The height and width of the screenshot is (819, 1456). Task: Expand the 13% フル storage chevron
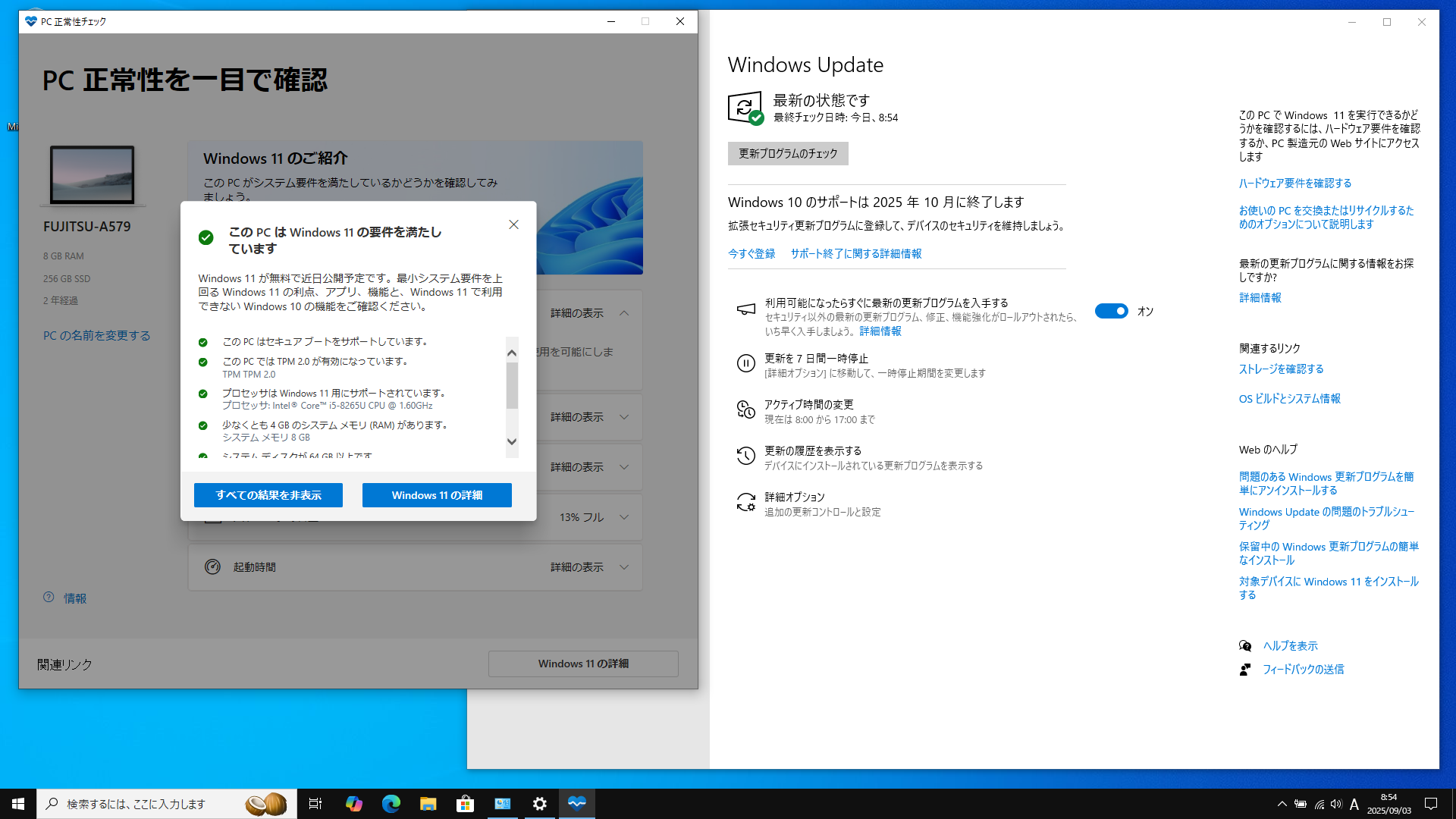[624, 517]
